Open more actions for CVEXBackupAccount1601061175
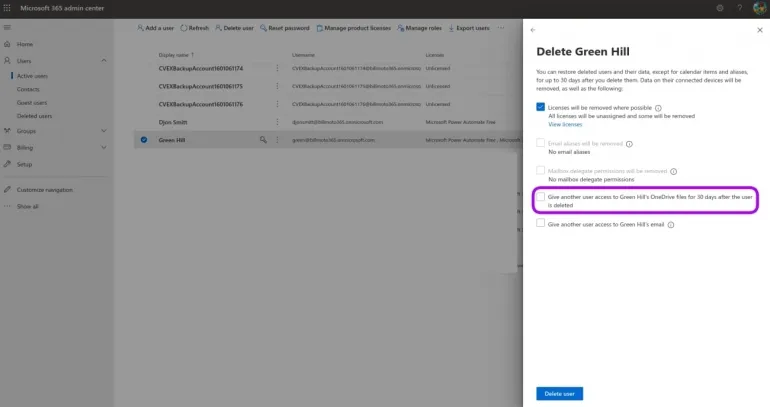The height and width of the screenshot is (407, 770). pyautogui.click(x=277, y=86)
